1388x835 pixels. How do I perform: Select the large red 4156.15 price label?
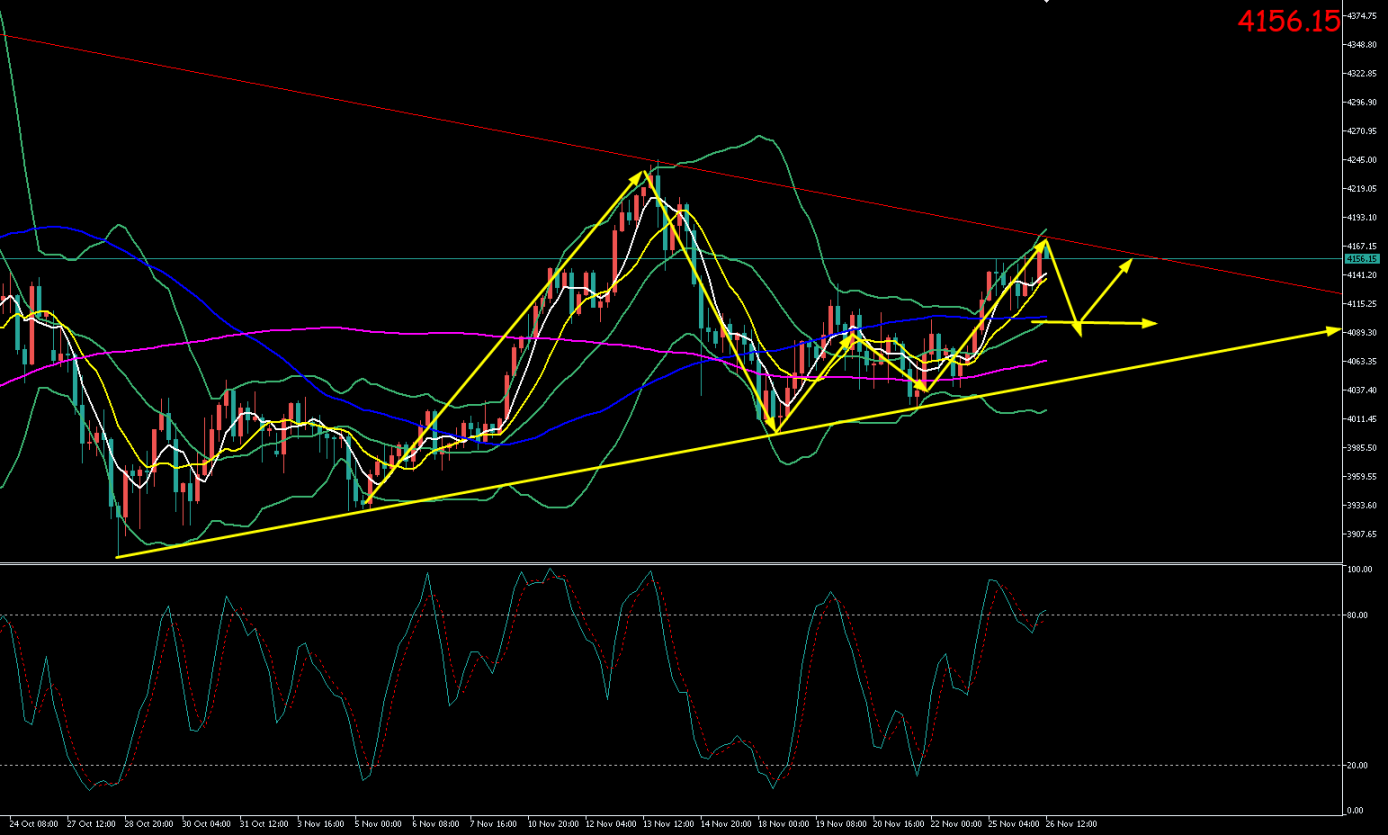(1288, 21)
